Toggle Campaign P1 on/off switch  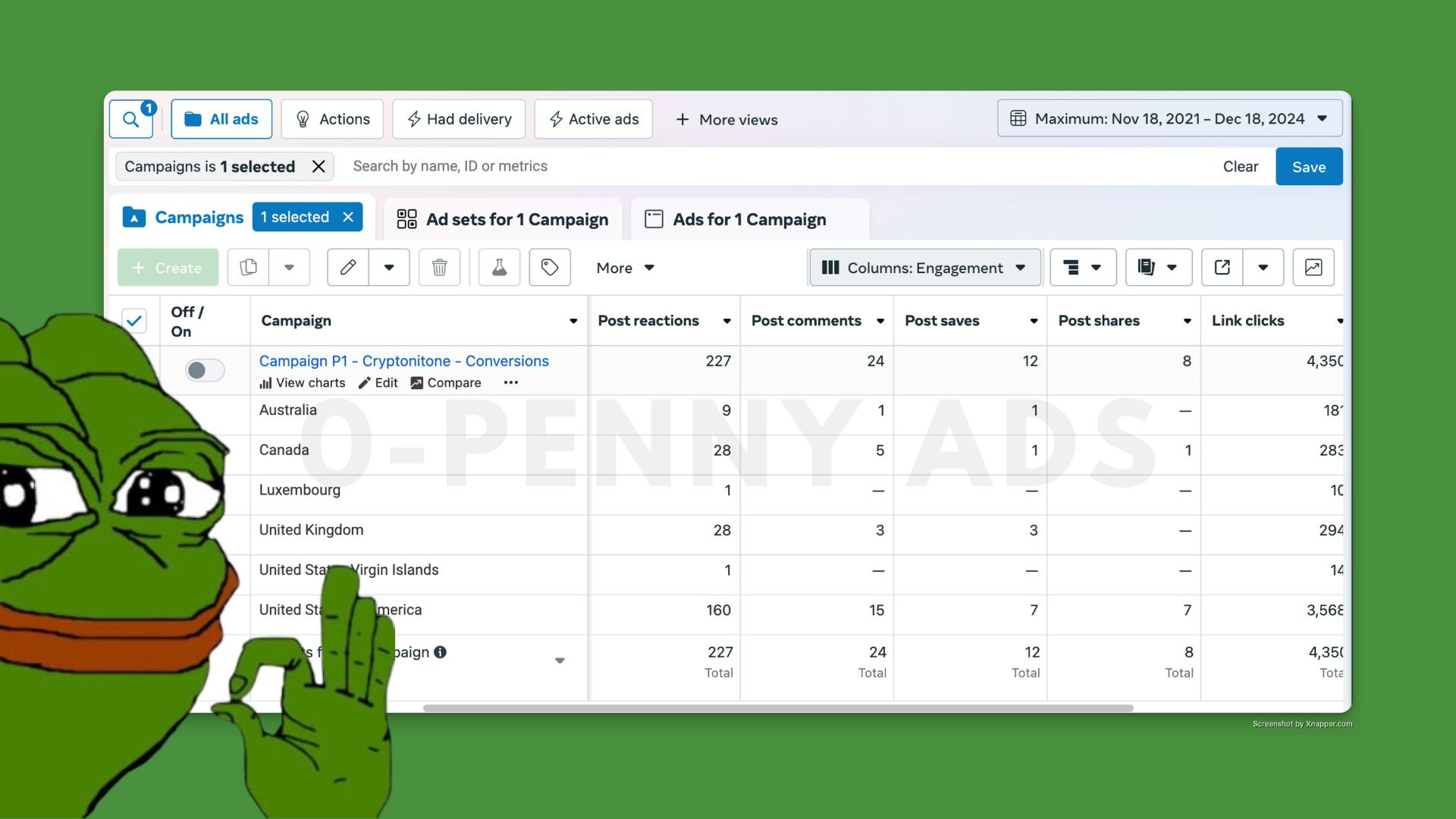[205, 370]
